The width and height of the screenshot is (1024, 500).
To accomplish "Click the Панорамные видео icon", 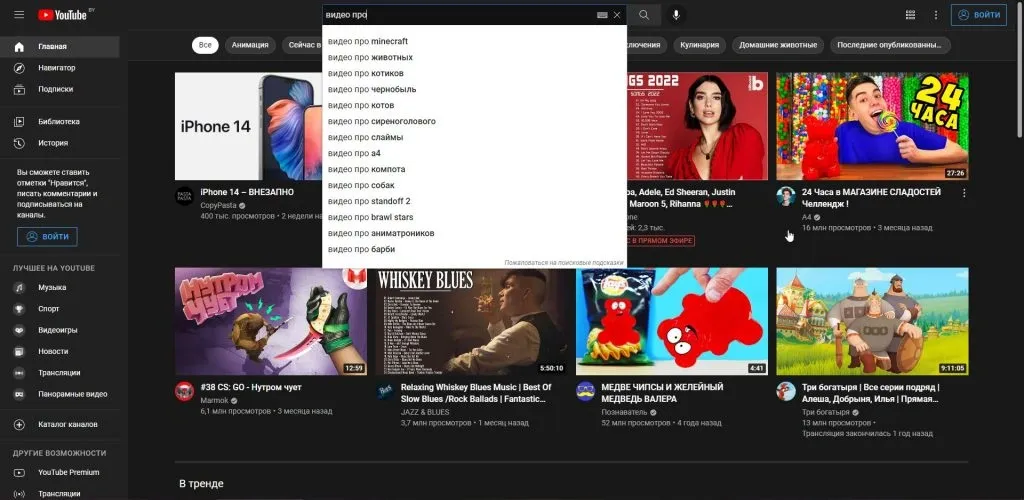I will coord(20,394).
